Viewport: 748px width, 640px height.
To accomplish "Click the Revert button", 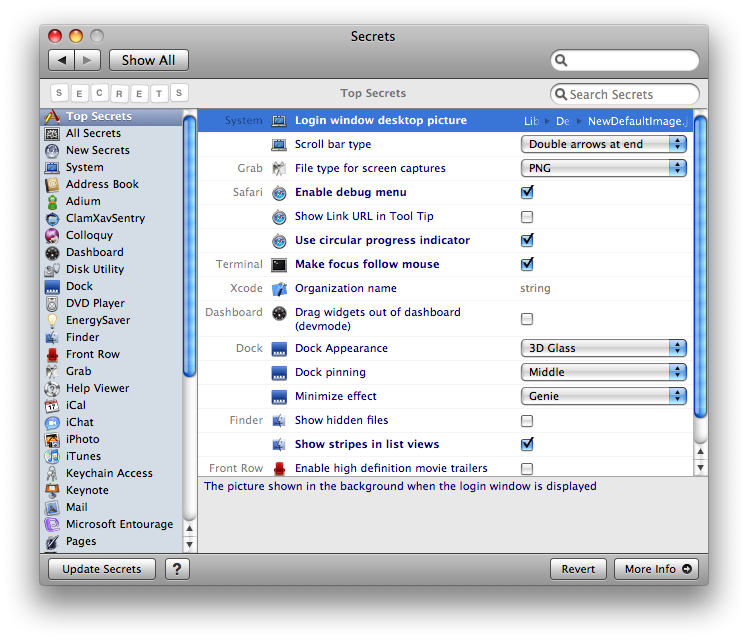I will [578, 569].
